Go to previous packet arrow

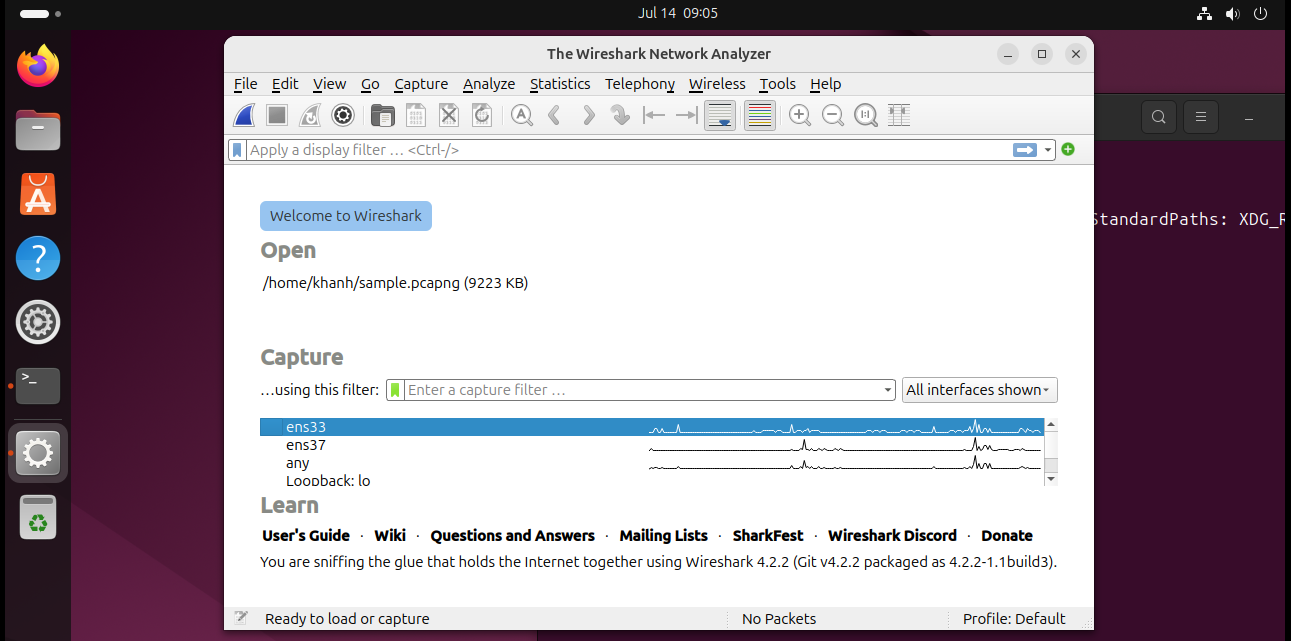click(554, 116)
